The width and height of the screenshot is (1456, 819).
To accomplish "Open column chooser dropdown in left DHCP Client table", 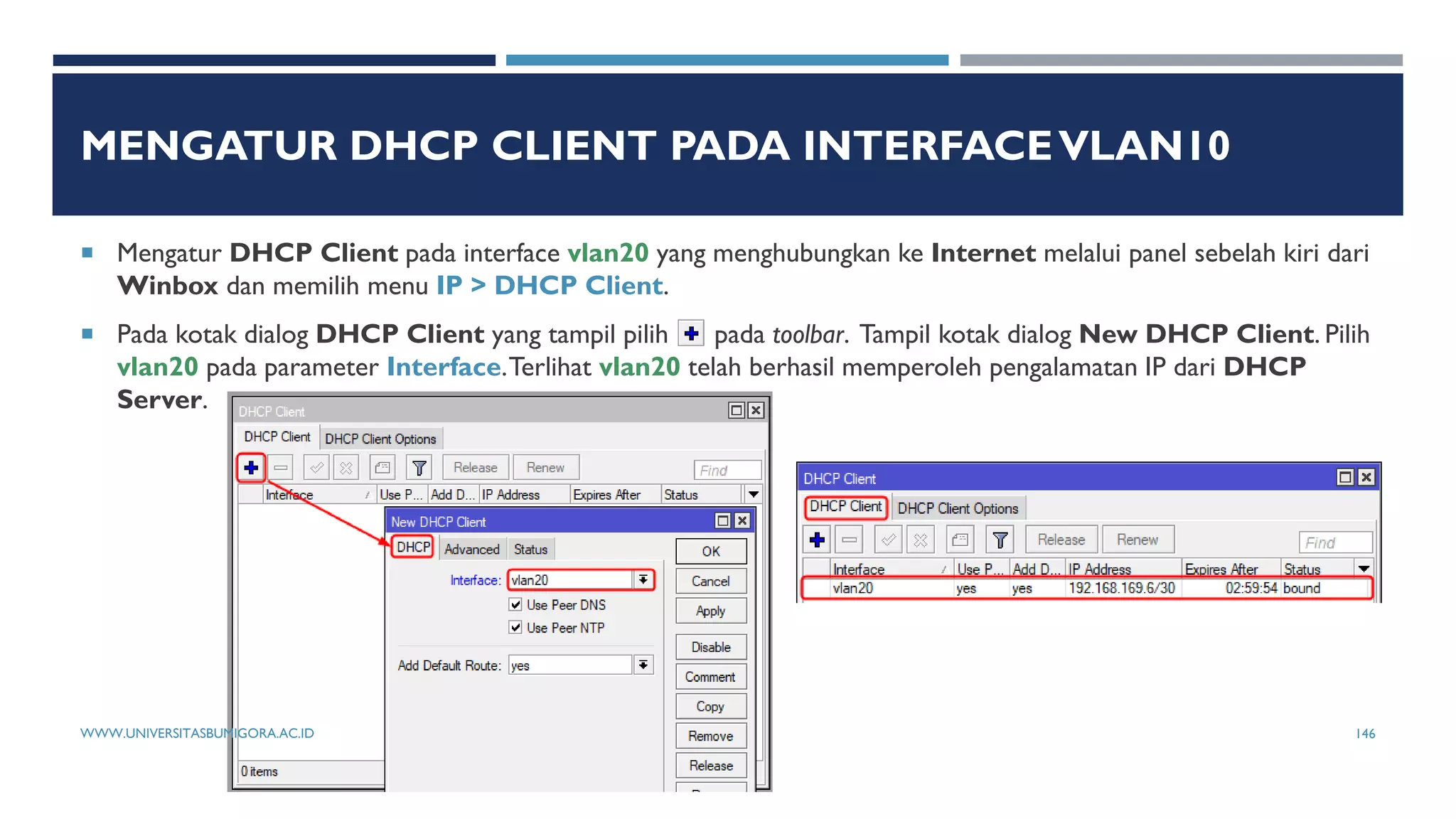I will [x=754, y=494].
